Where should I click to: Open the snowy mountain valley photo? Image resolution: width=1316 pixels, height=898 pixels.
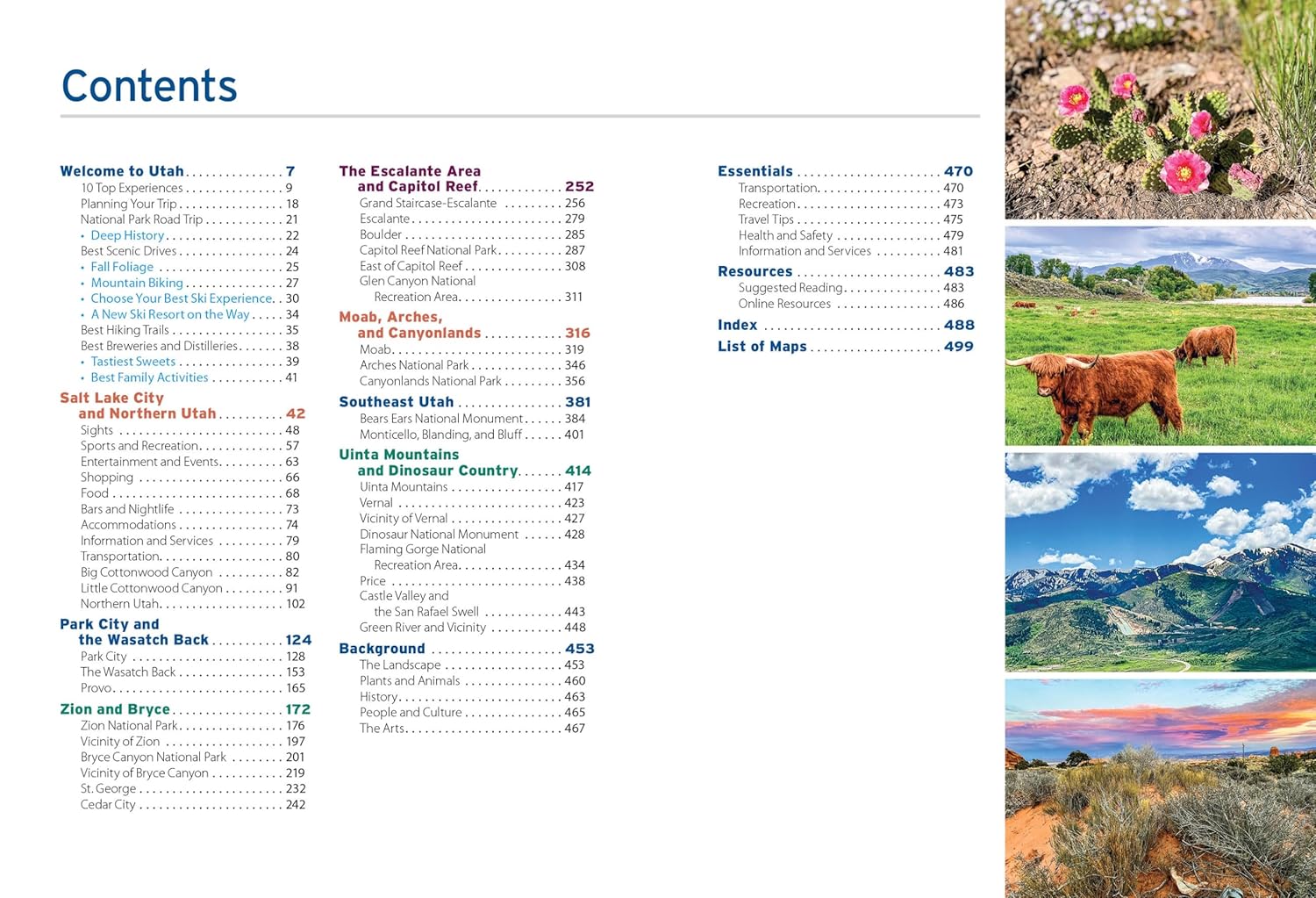[1160, 562]
